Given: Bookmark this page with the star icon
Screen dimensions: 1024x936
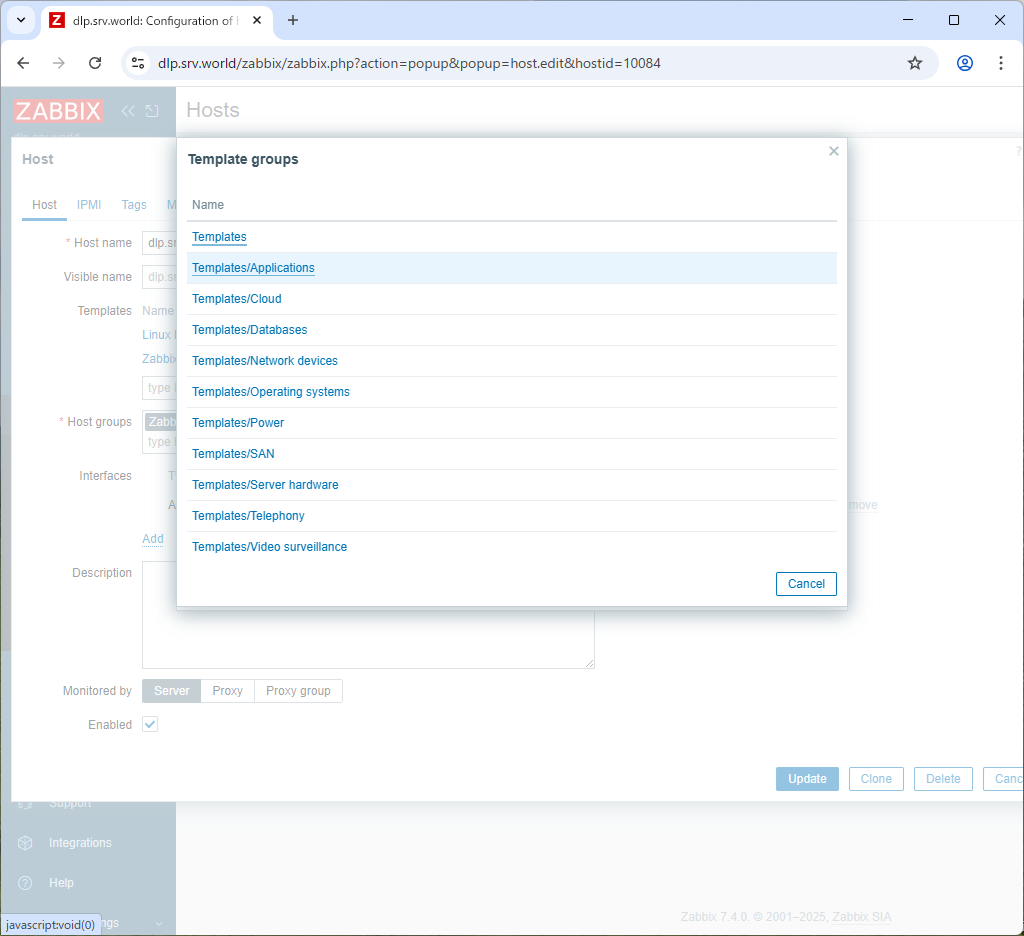Looking at the screenshot, I should coord(915,63).
